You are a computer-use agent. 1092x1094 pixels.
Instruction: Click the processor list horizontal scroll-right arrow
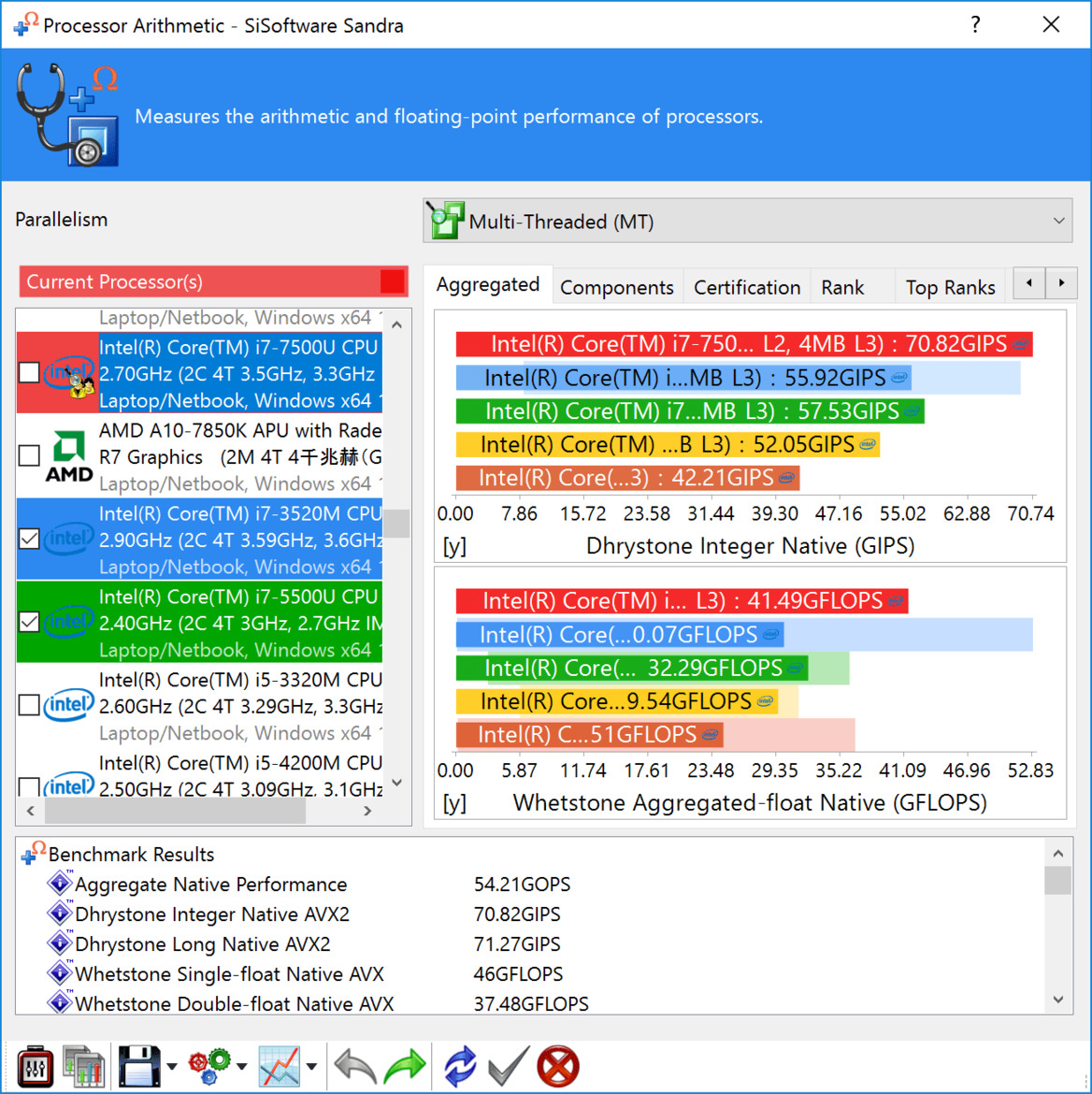(367, 811)
